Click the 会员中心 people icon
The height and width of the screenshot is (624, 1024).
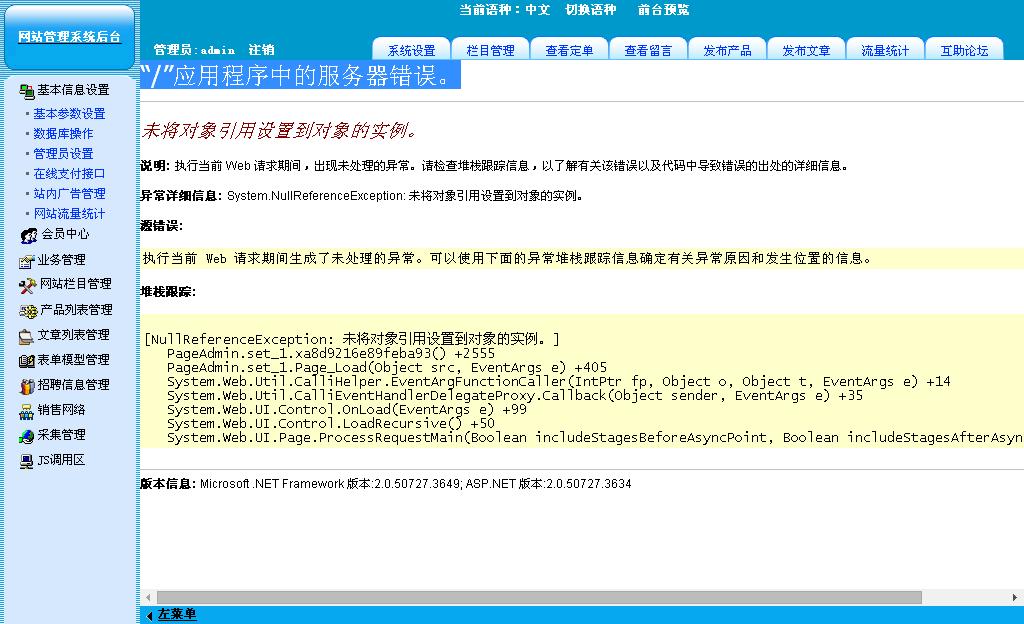[x=29, y=235]
